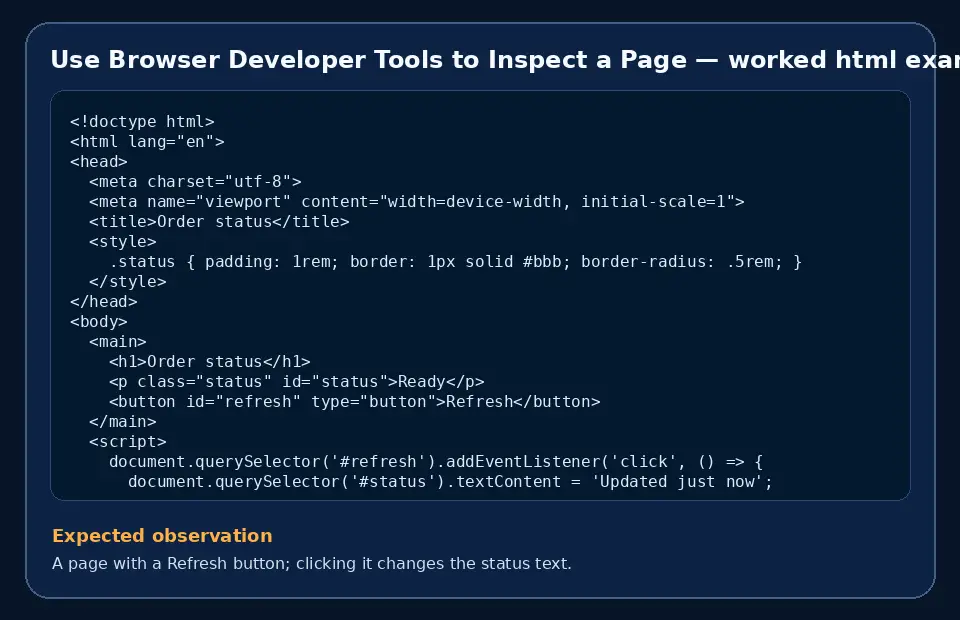The width and height of the screenshot is (960, 620).
Task: Click the '<!doctype html>' code line
Action: 142,122
